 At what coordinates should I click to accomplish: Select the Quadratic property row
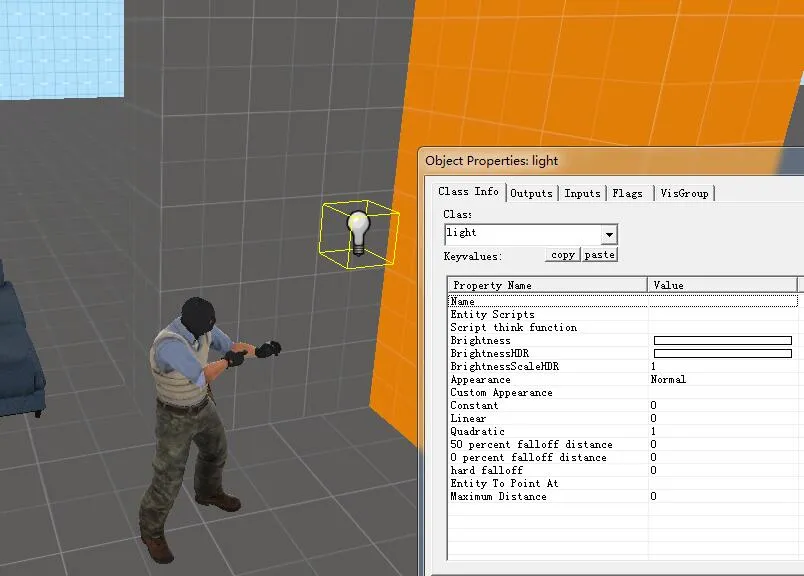623,431
